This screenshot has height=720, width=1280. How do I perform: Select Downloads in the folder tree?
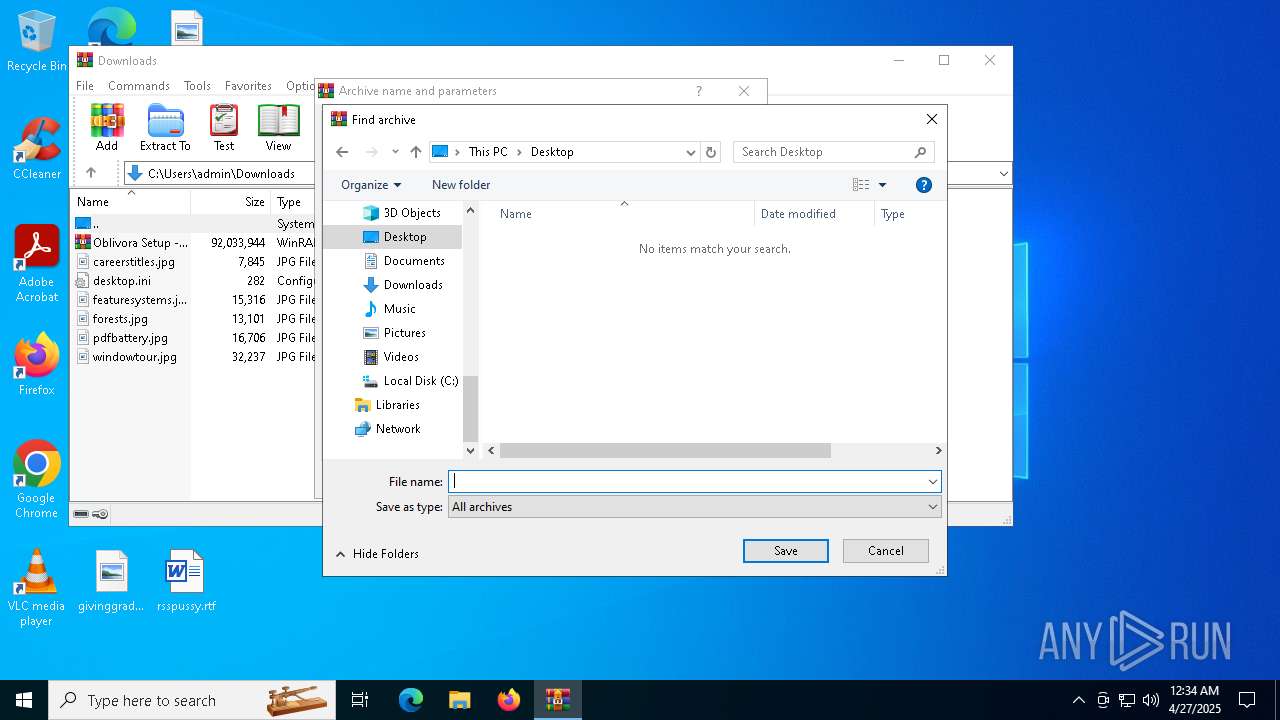403,285
